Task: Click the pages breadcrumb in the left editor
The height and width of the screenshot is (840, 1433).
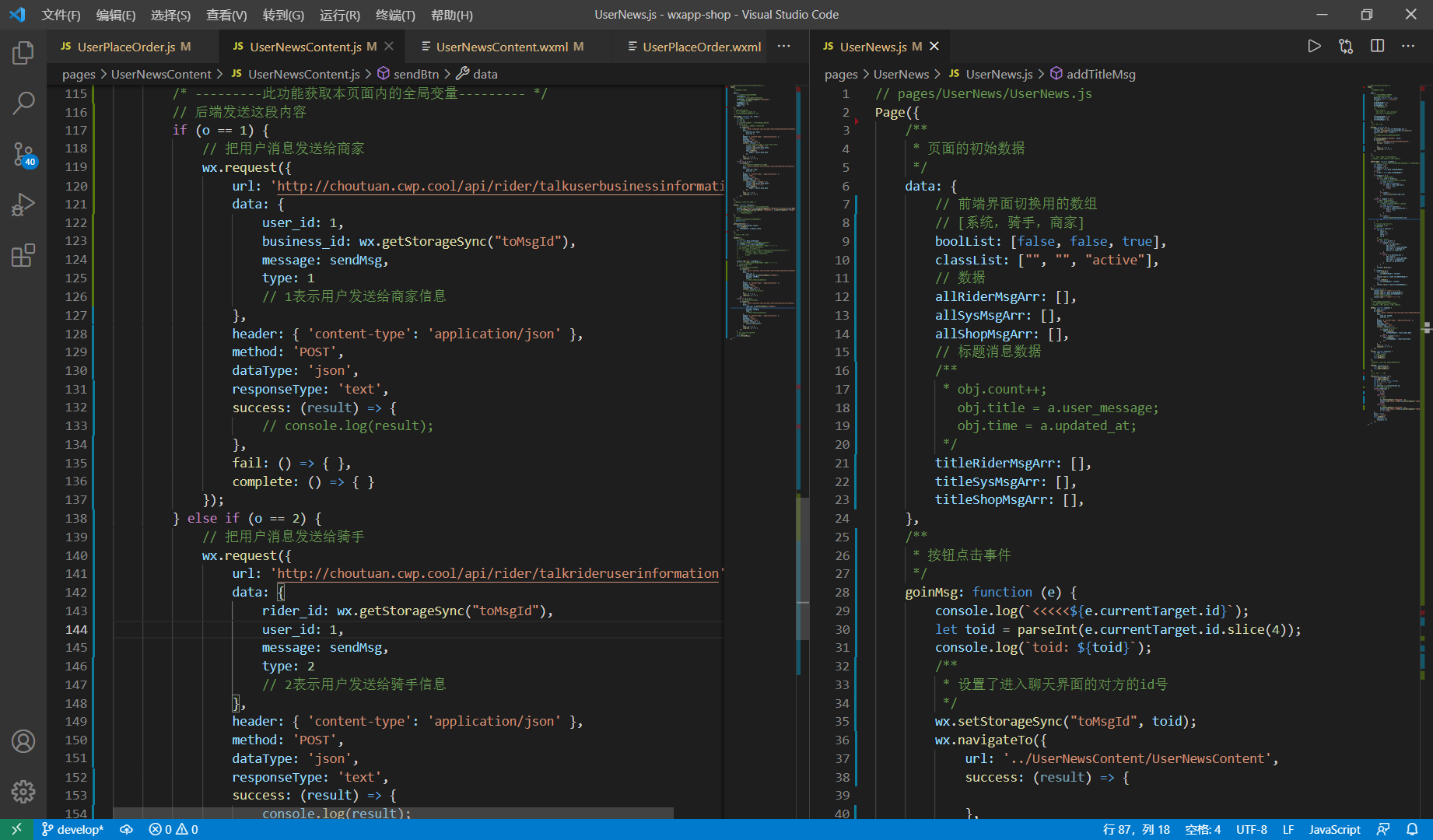Action: pyautogui.click(x=79, y=75)
